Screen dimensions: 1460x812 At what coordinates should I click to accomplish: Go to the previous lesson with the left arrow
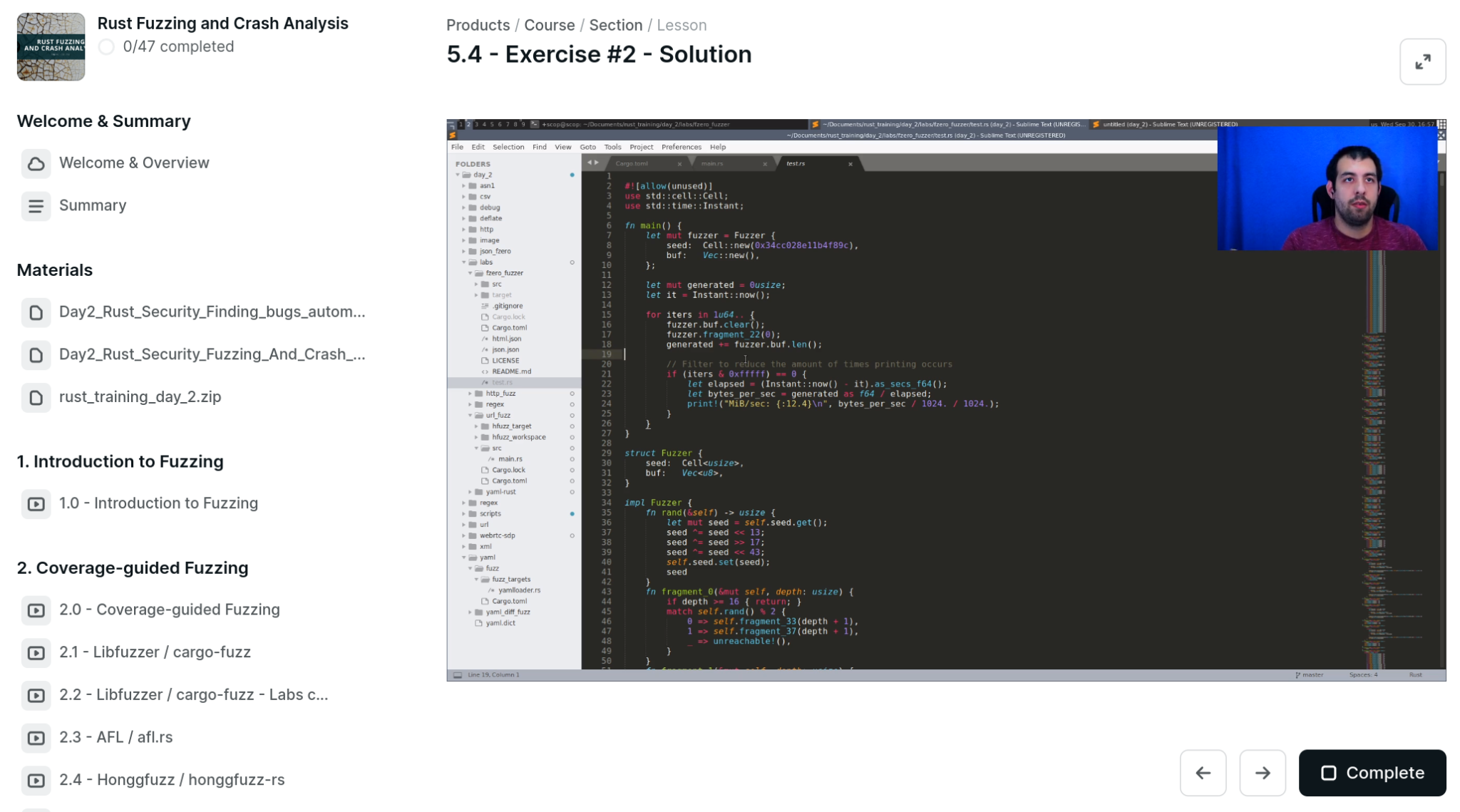[x=1203, y=773]
